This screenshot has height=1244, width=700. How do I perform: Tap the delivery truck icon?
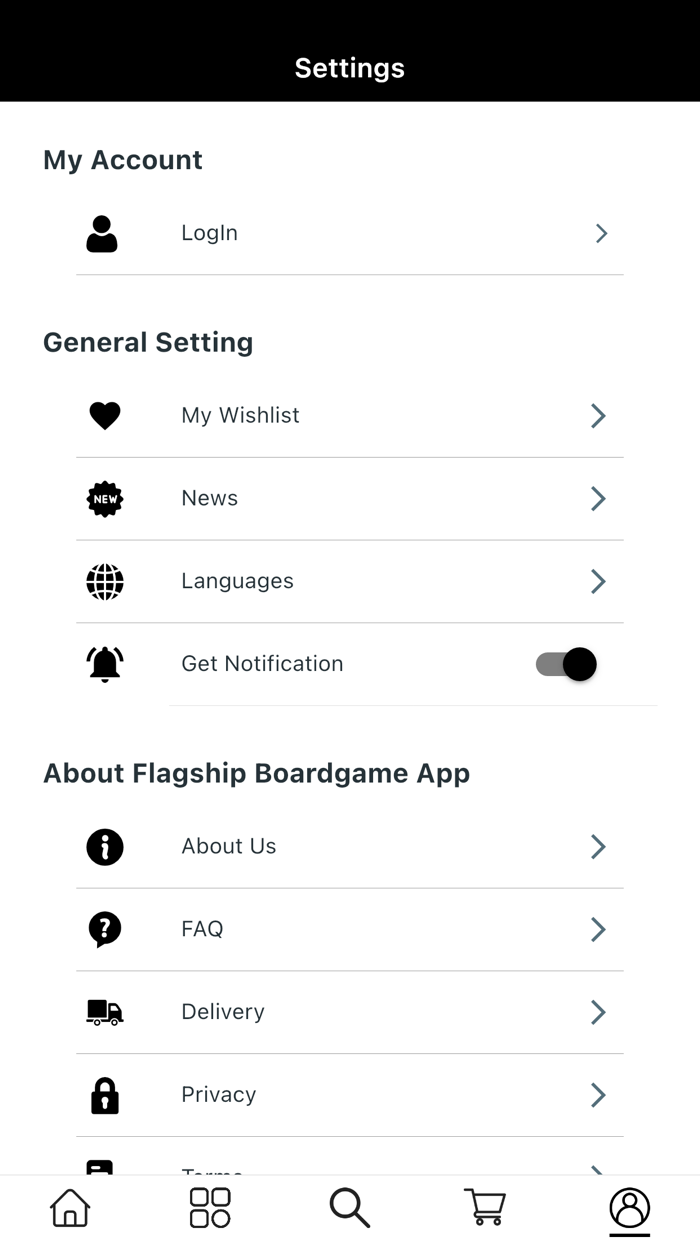(104, 1012)
